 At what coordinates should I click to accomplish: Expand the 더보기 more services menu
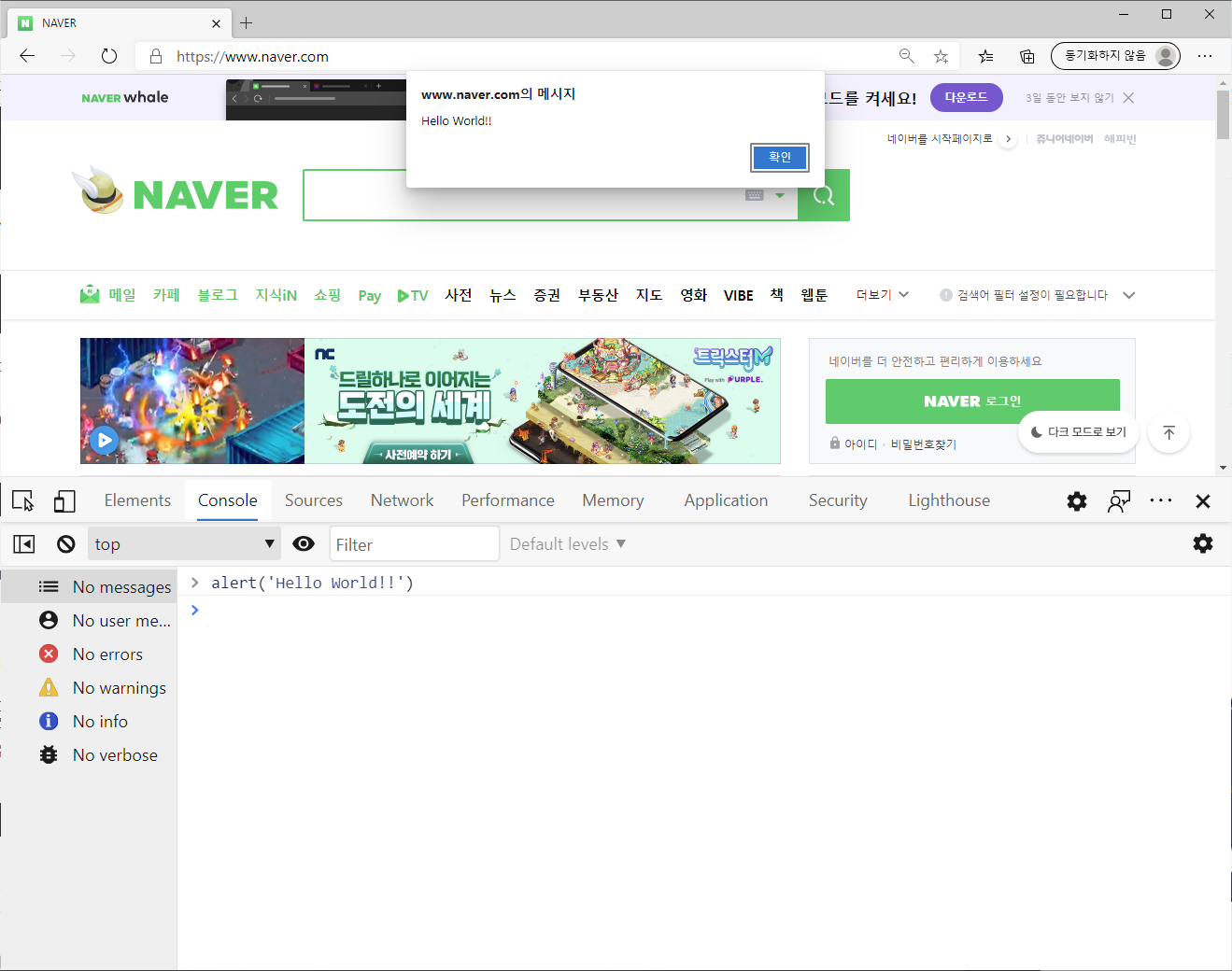(x=883, y=295)
